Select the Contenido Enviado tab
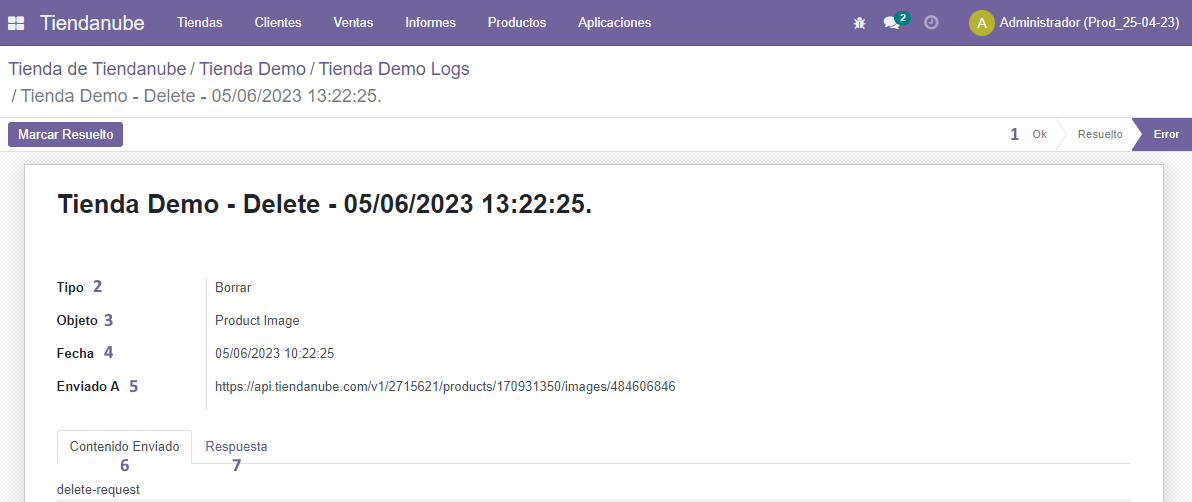This screenshot has width=1192, height=502. pos(124,446)
